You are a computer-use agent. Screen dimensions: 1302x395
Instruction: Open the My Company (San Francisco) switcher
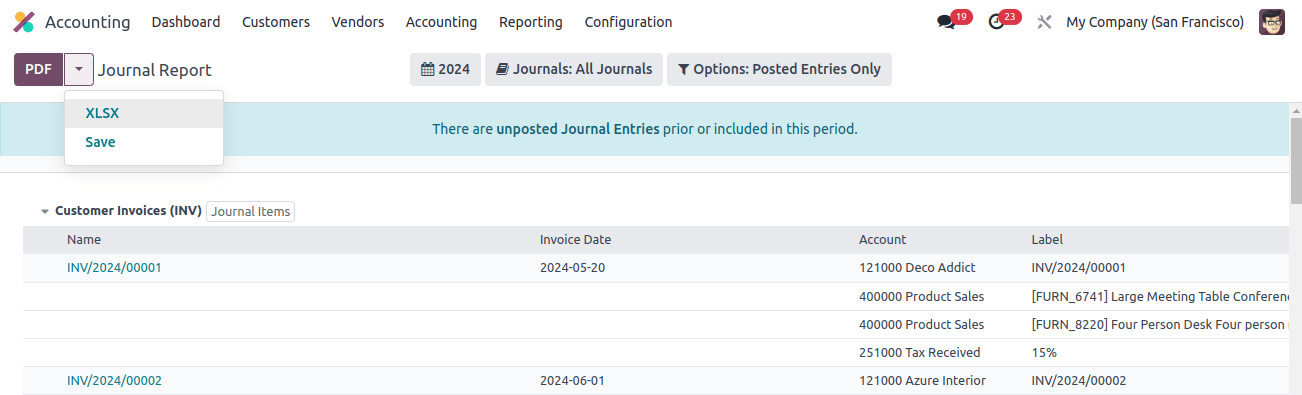[1155, 22]
